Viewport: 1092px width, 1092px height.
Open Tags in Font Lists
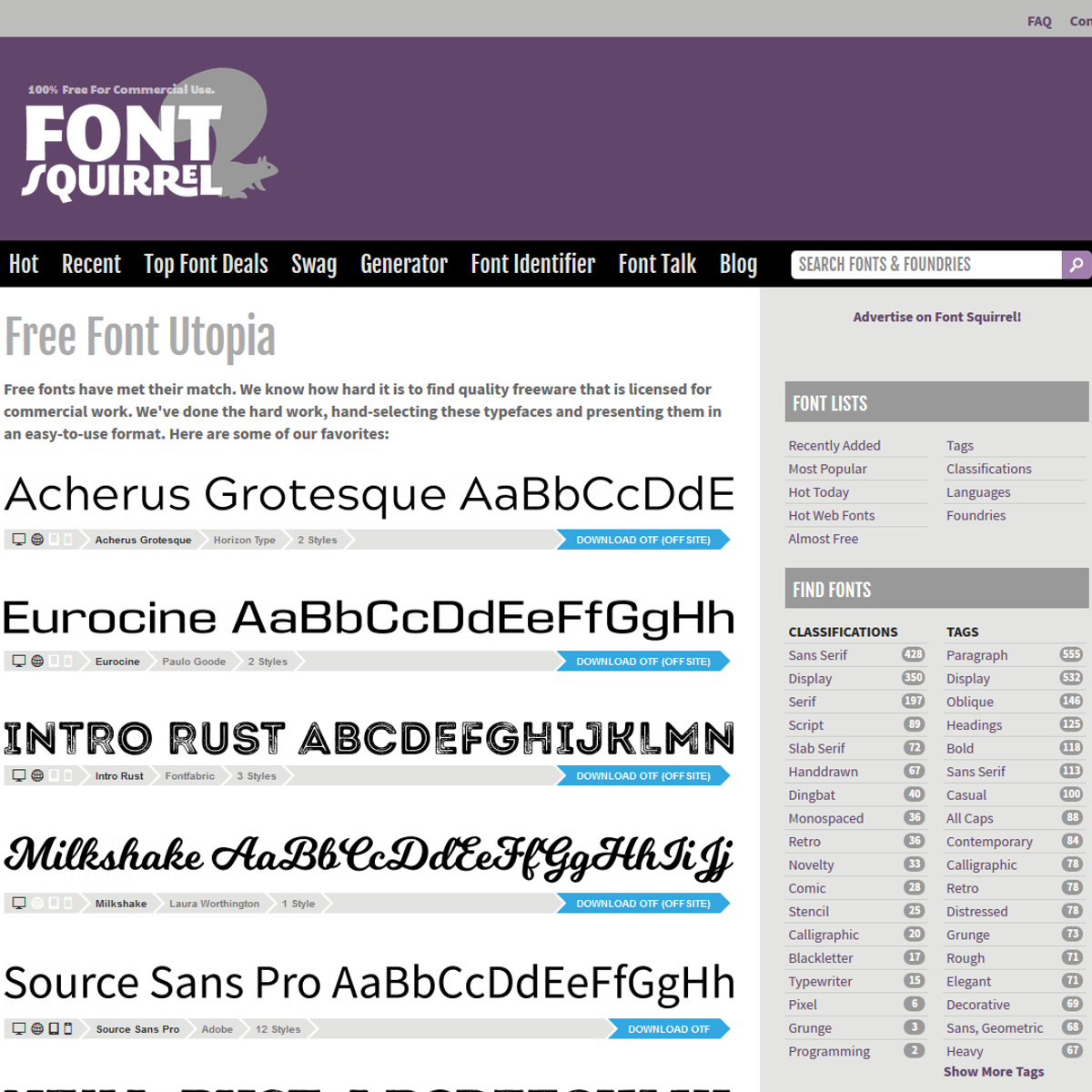tap(960, 445)
